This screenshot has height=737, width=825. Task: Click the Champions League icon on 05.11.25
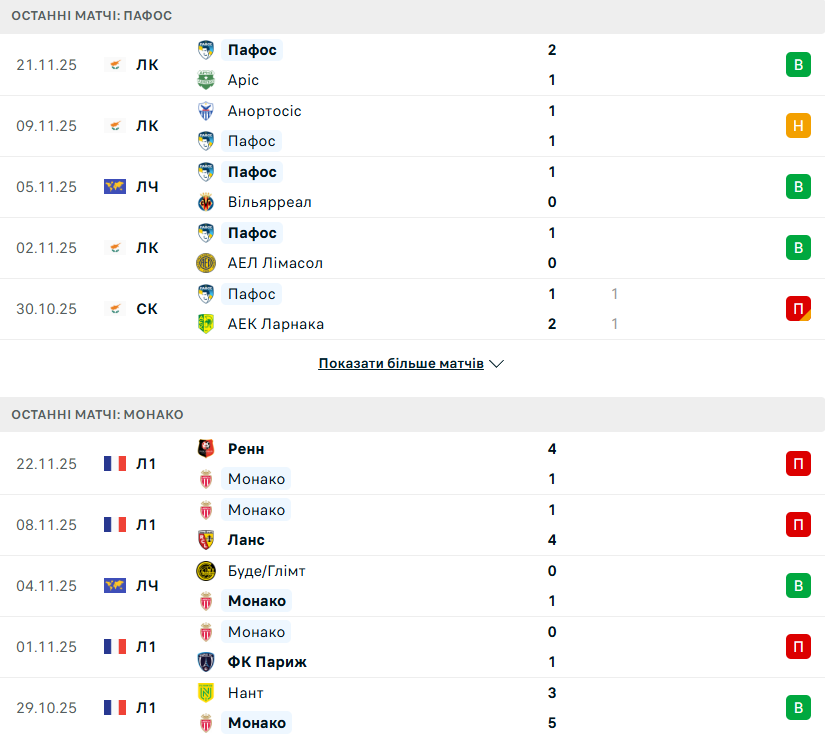coord(115,187)
